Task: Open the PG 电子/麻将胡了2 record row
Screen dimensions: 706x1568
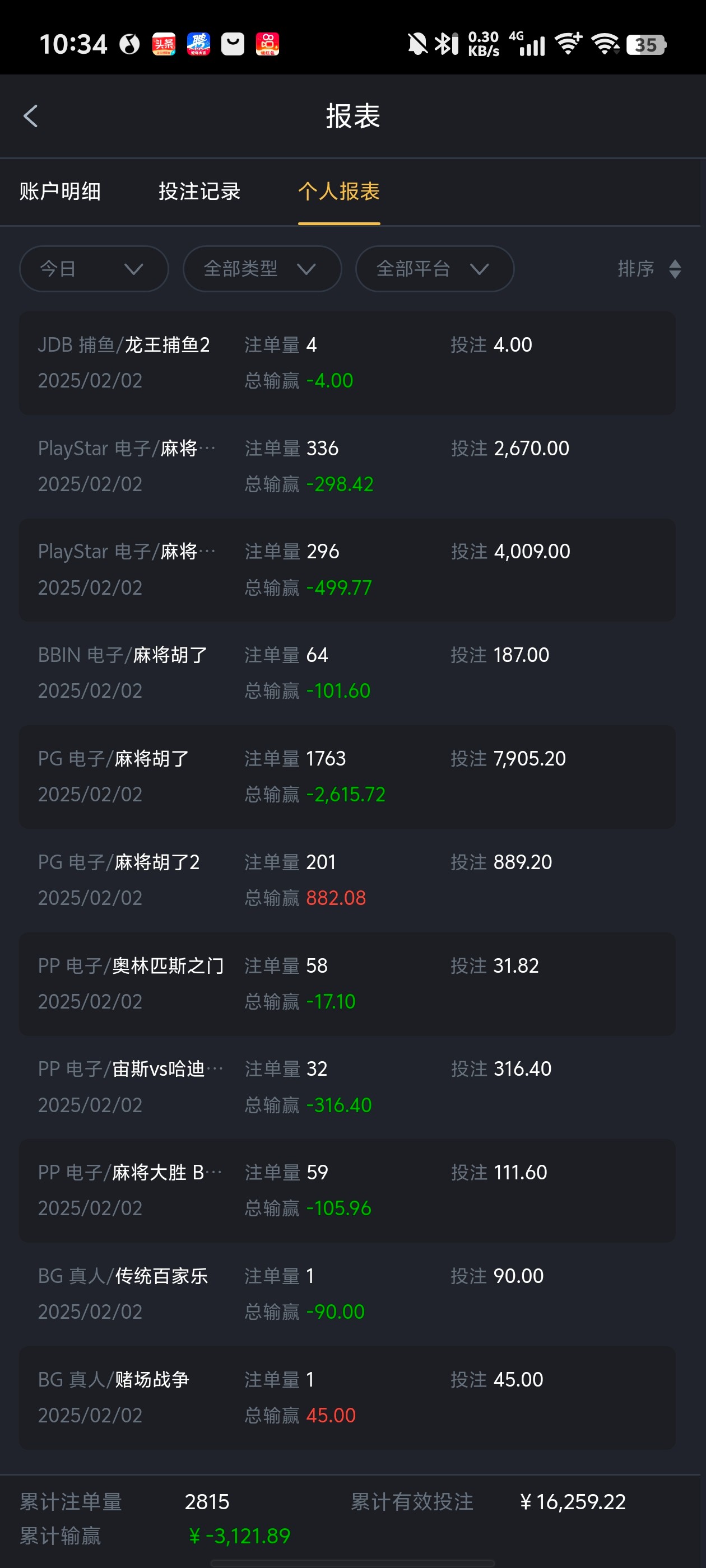Action: [347, 880]
